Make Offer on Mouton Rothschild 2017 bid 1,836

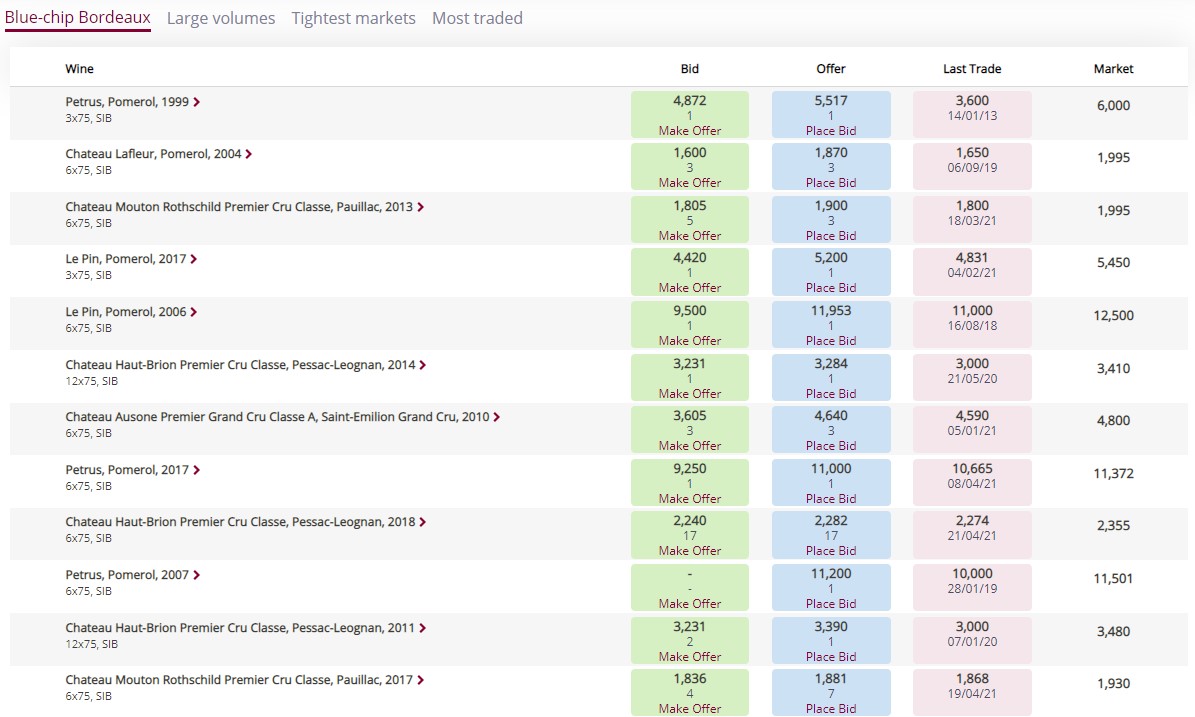pyautogui.click(x=690, y=709)
